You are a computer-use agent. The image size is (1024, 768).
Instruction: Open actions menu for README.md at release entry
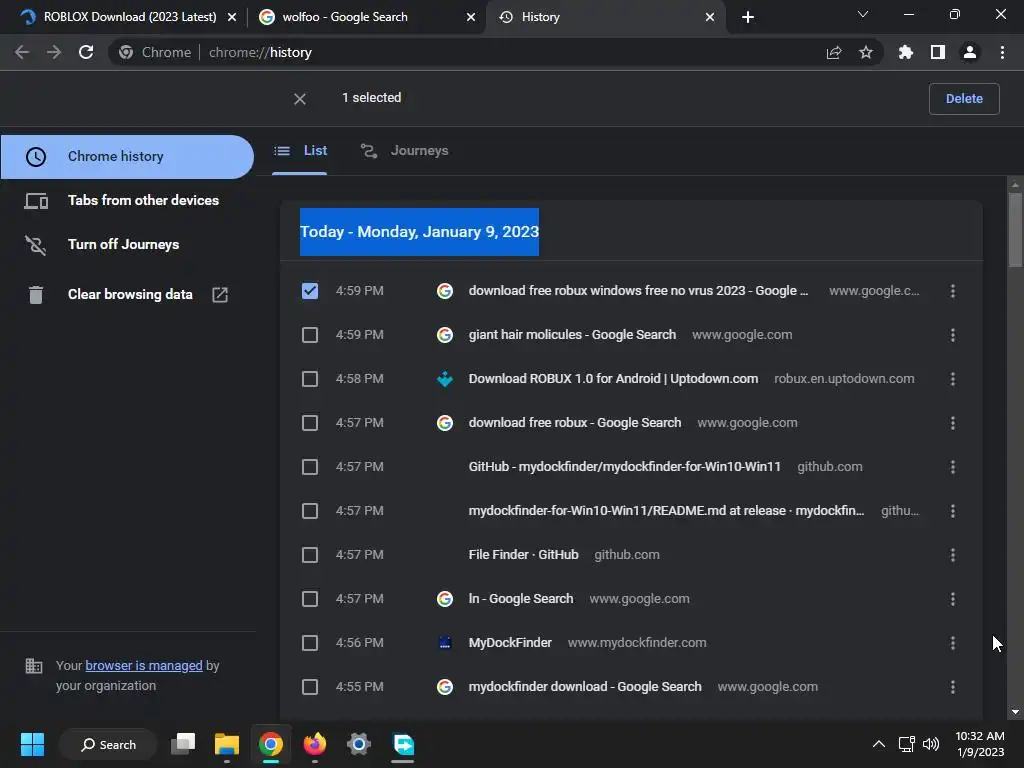click(x=953, y=511)
